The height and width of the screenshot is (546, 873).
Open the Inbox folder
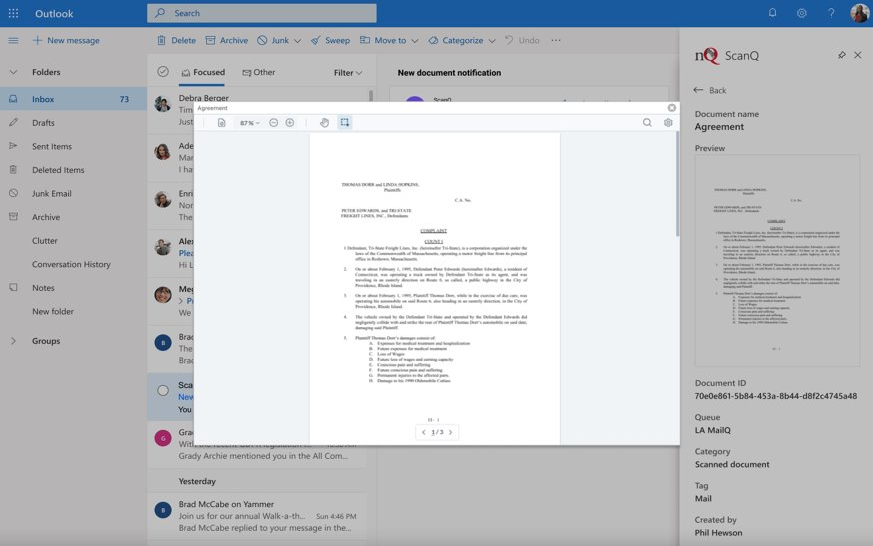pyautogui.click(x=73, y=99)
